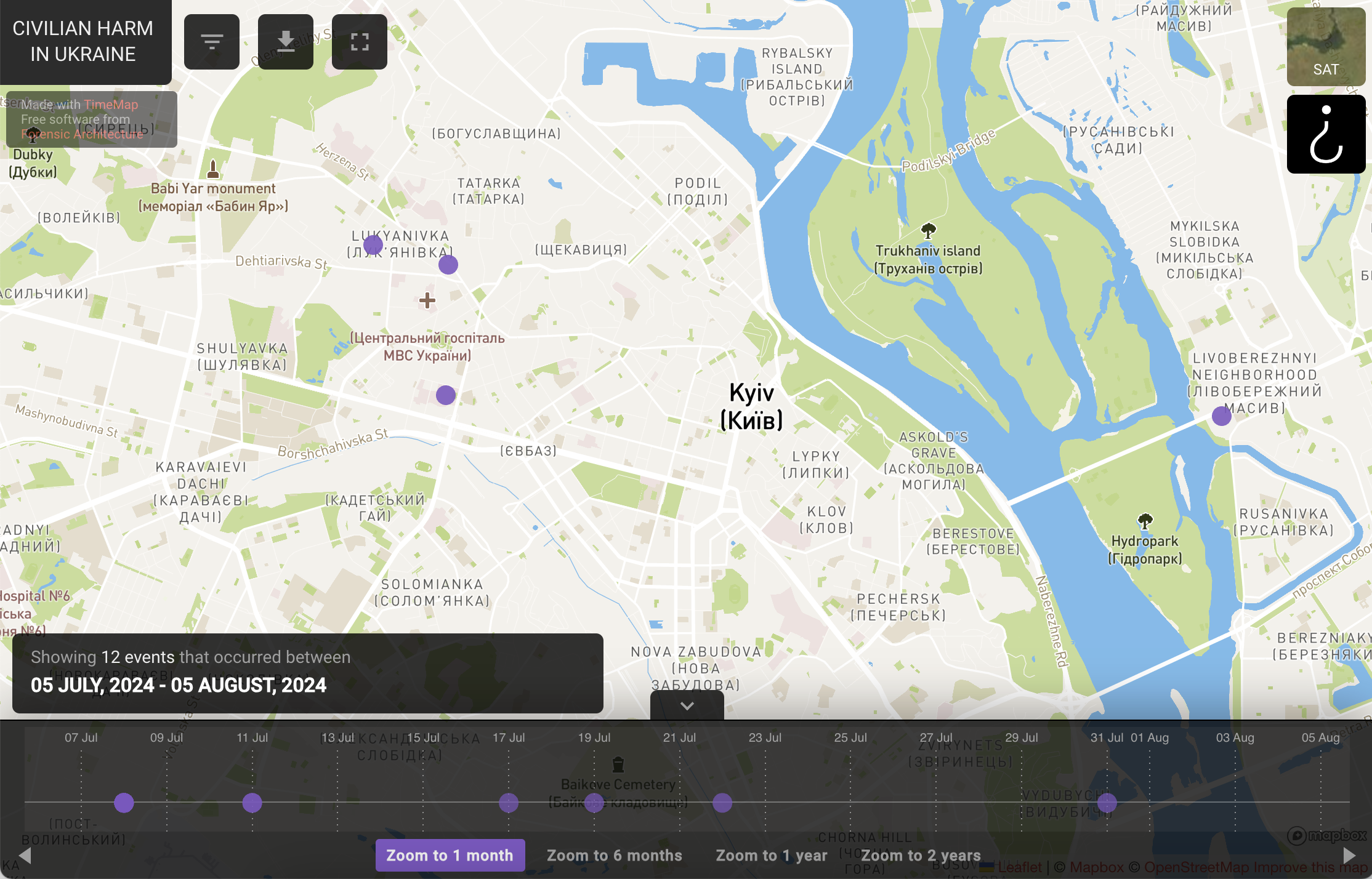Image resolution: width=1372 pixels, height=879 pixels.
Task: Click Trukhaniv island tree icon
Action: 929,231
